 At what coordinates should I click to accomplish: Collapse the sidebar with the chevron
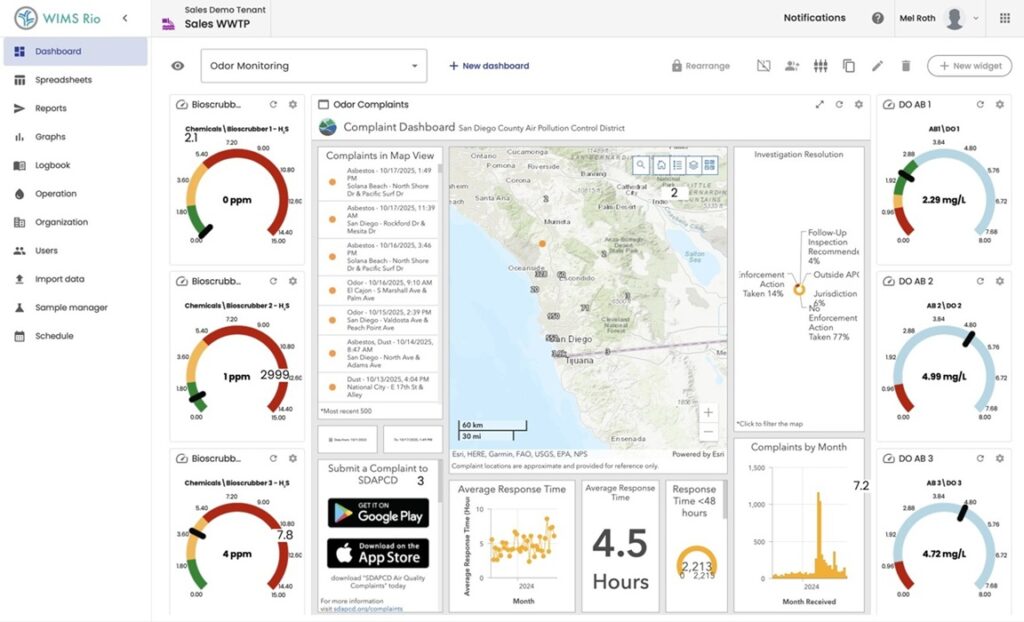[x=125, y=18]
